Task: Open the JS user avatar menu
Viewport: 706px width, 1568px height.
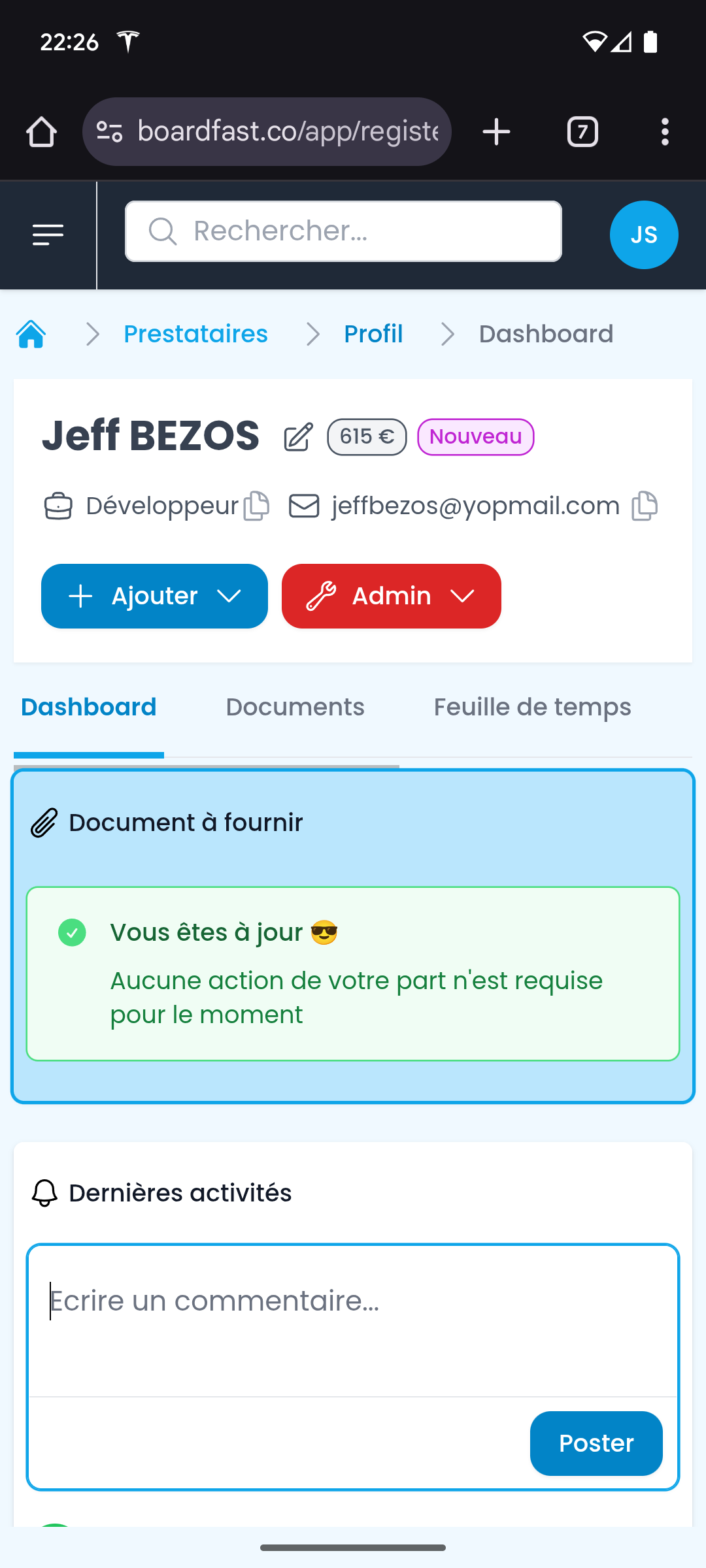Action: coord(643,235)
